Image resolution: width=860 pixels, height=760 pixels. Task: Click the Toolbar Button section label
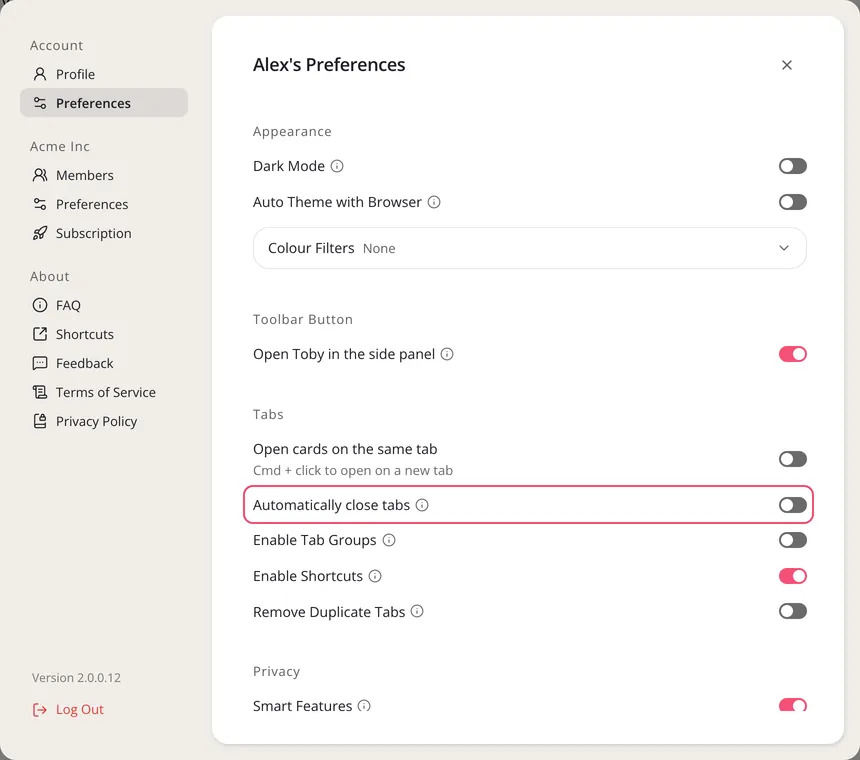point(303,319)
